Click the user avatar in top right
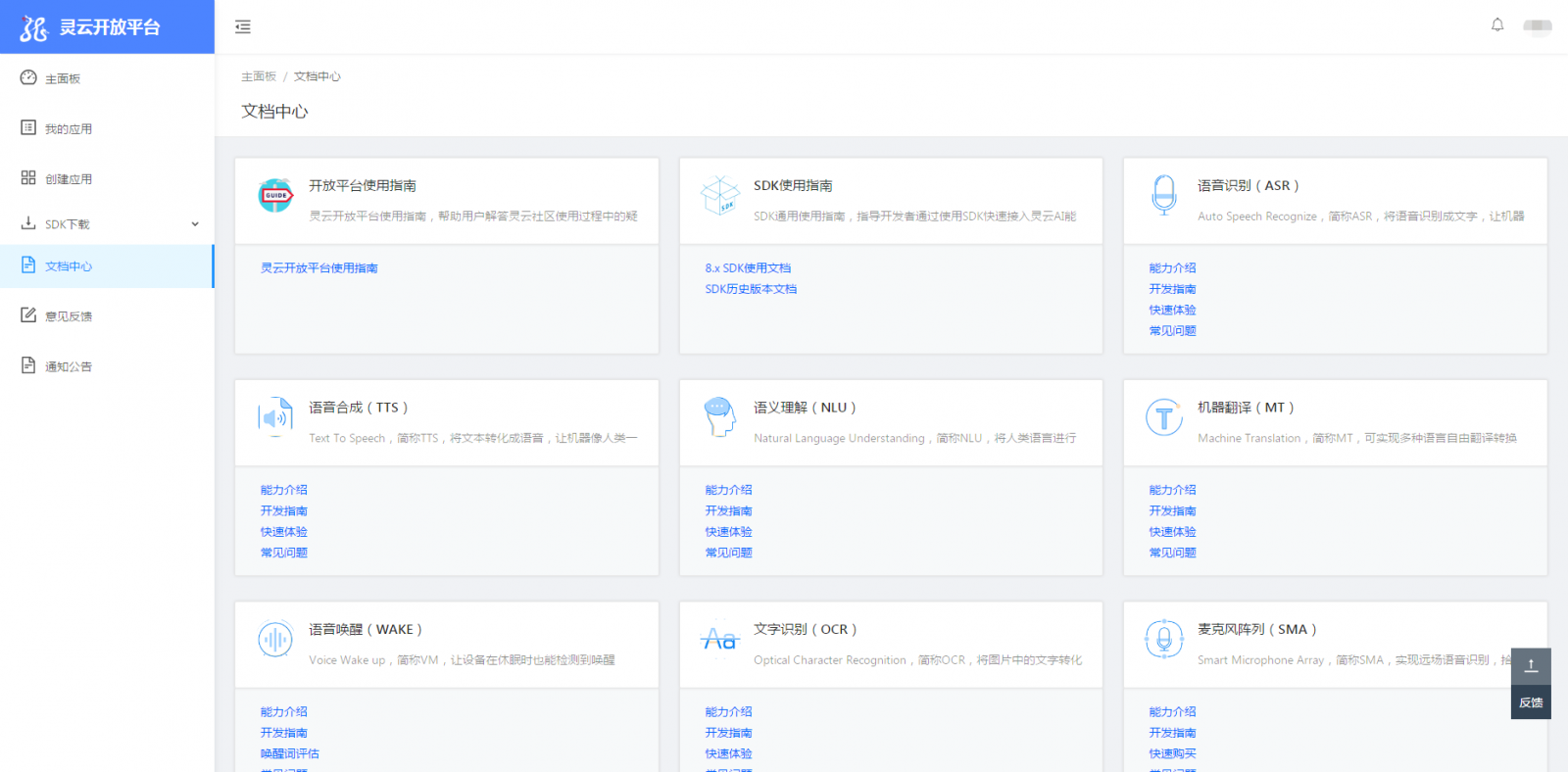Viewport: 1568px width, 772px height. (1537, 26)
